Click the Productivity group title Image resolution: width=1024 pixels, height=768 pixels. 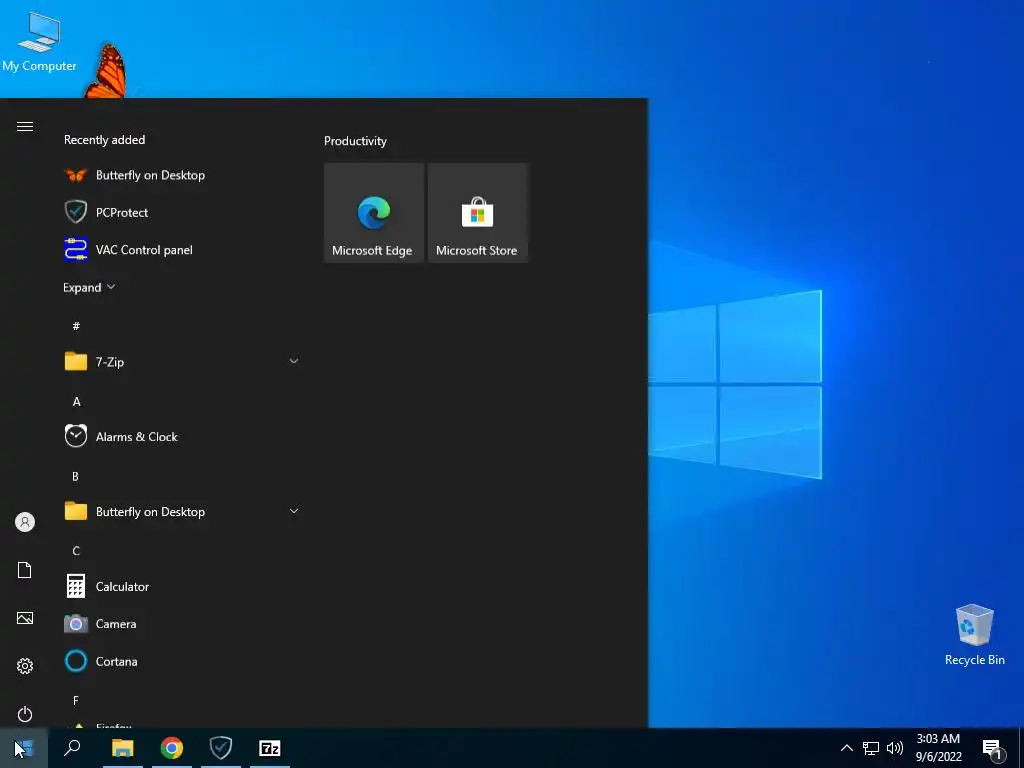tap(355, 141)
